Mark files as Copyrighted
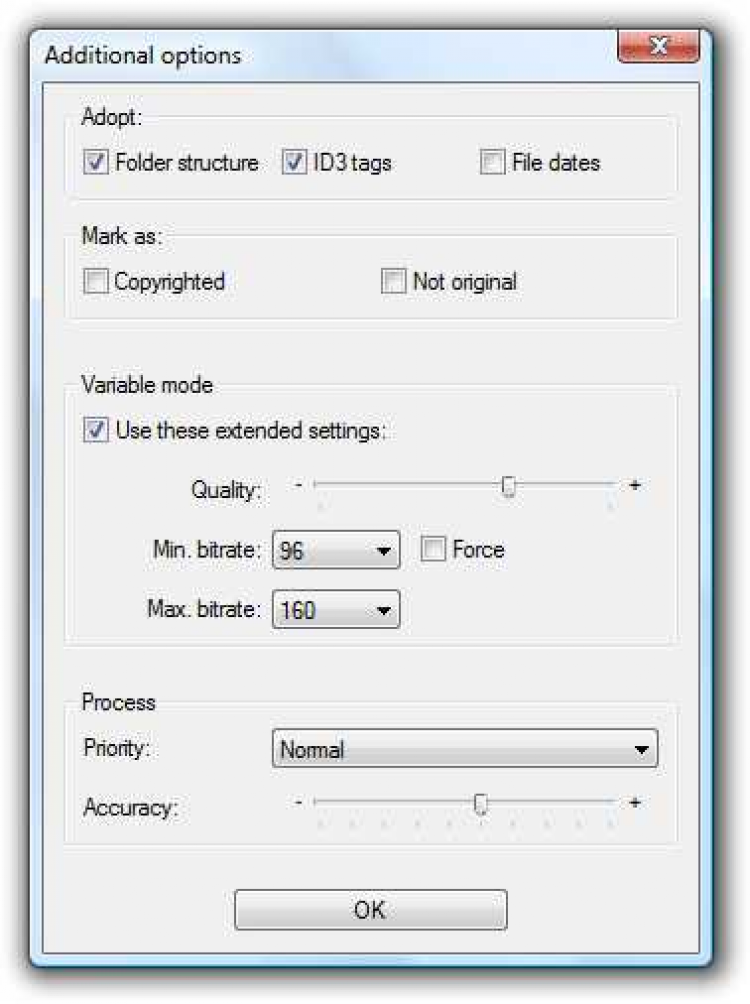The height and width of the screenshot is (1004, 750). coord(96,282)
